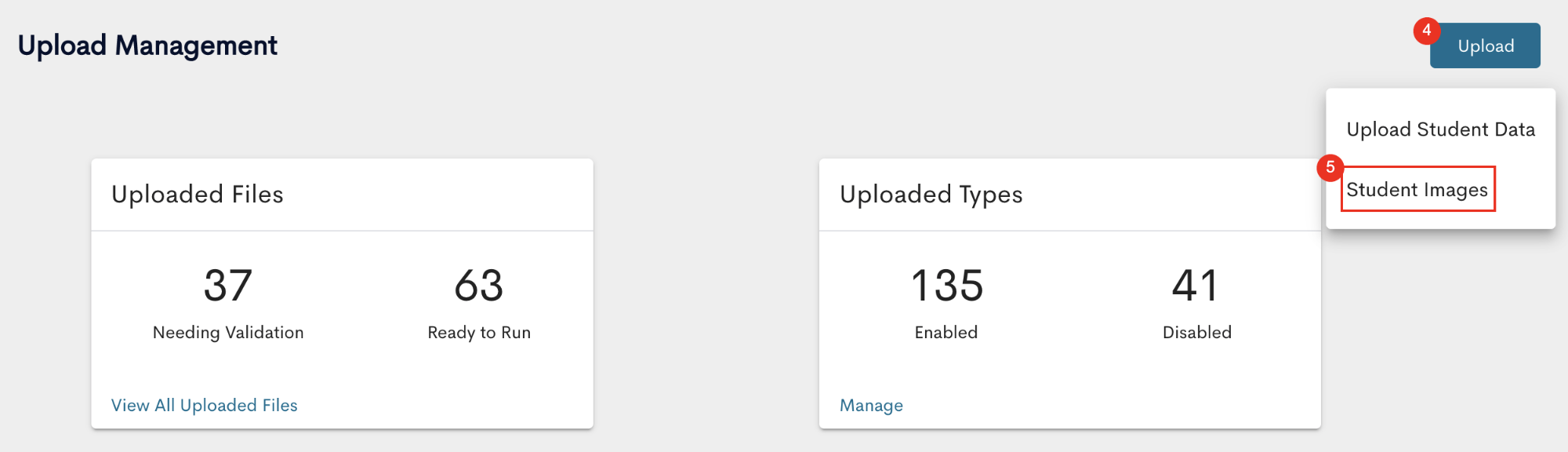Screen dimensions: 1568x452
Task: Choose Student Images from dropdown
Action: click(1417, 189)
